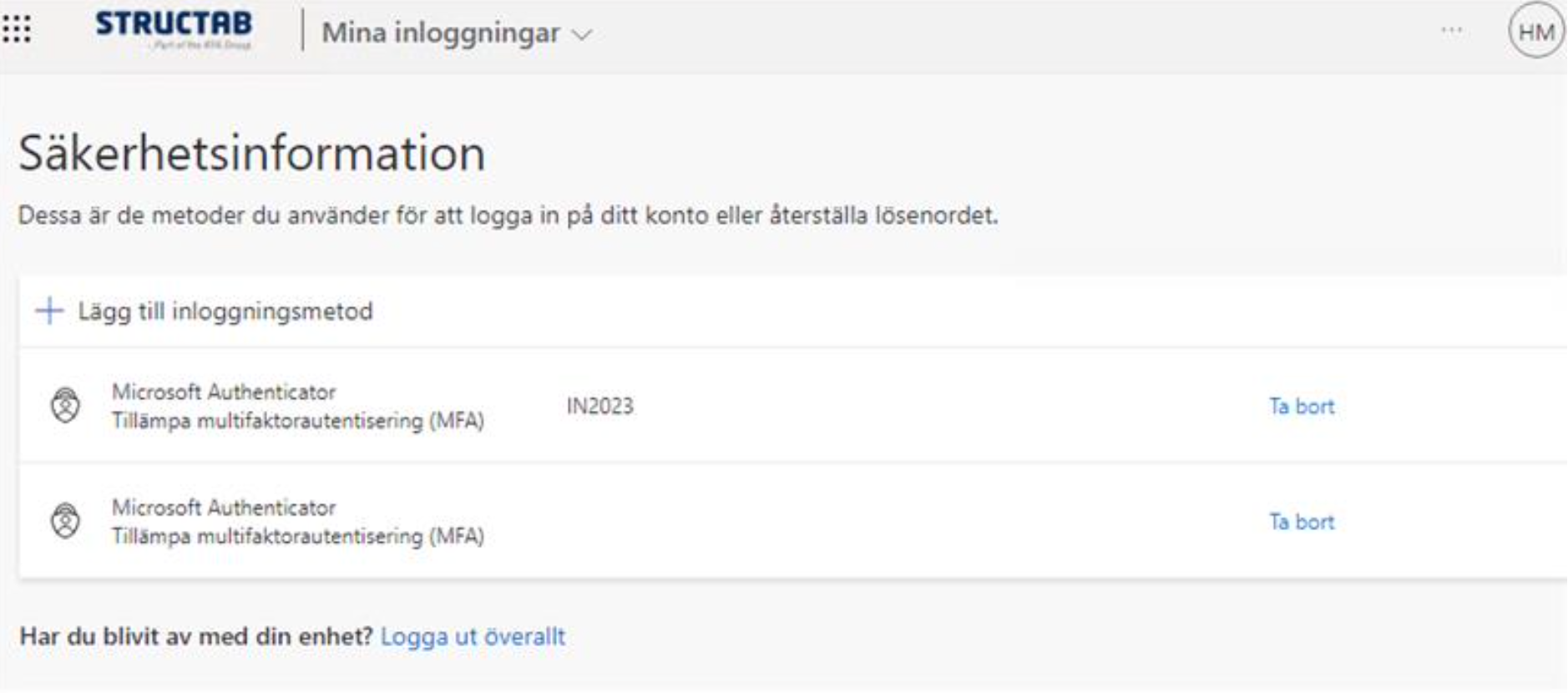Viewport: 1568px width, 693px height.
Task: Click the Säkerhetsinformation page heading
Action: [251, 154]
